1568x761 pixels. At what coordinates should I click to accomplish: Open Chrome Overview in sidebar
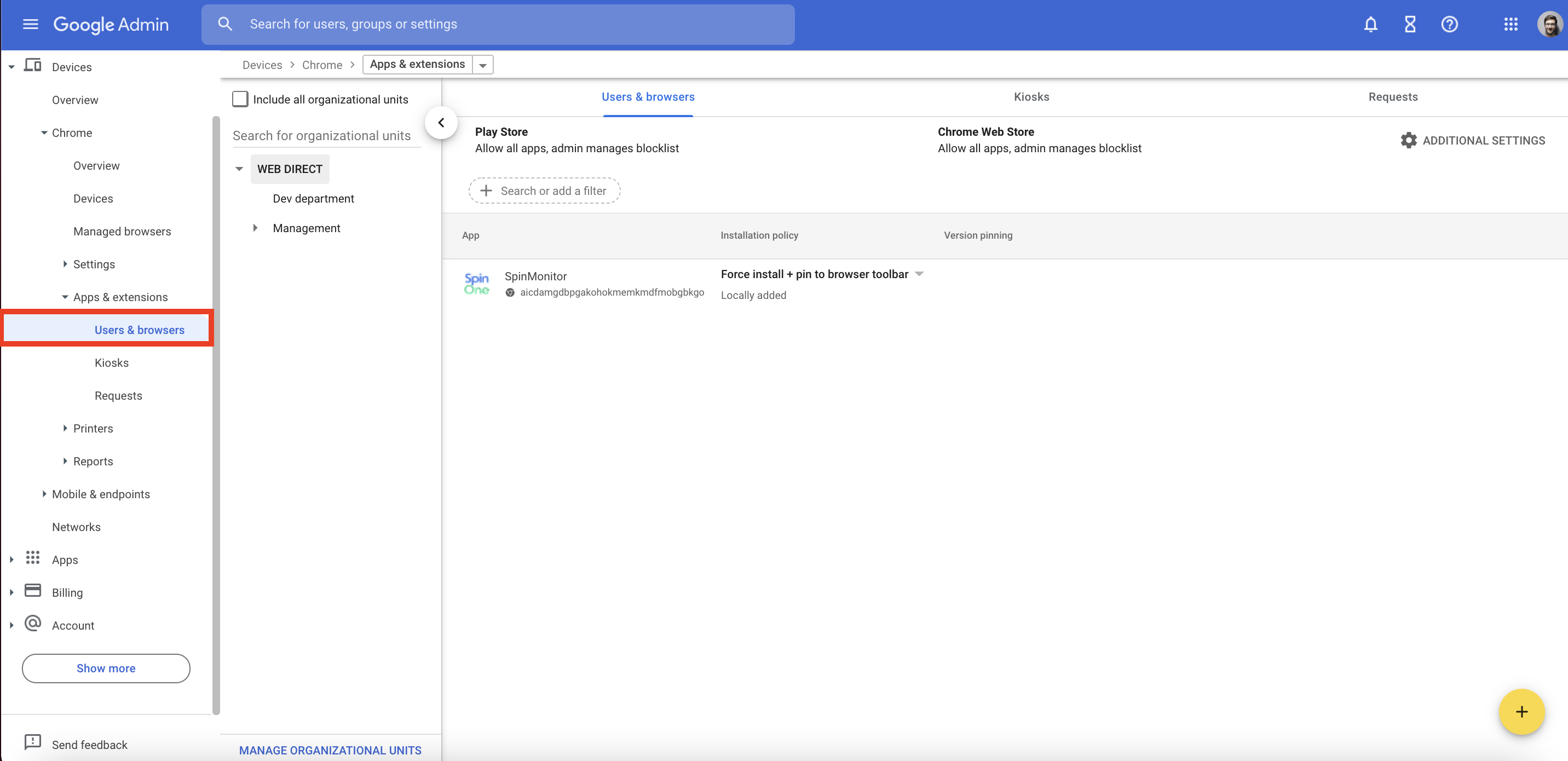[96, 165]
